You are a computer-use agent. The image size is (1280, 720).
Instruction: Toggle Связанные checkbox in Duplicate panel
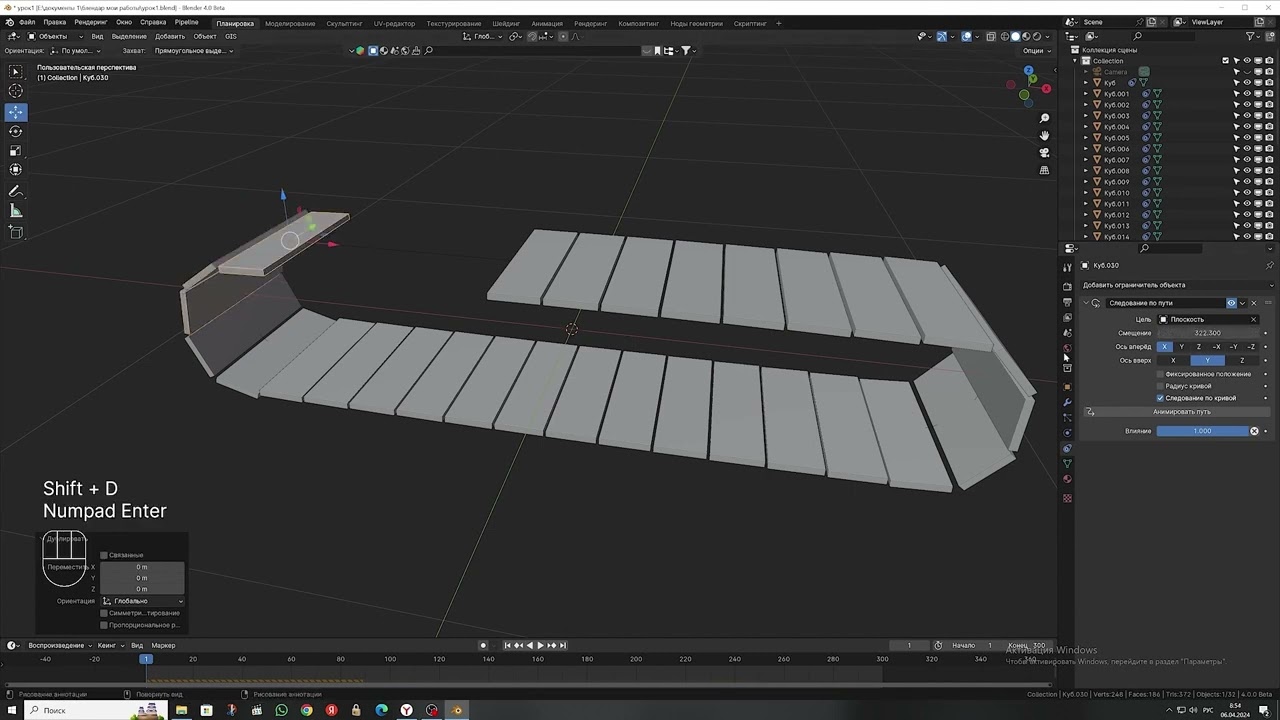(x=104, y=555)
